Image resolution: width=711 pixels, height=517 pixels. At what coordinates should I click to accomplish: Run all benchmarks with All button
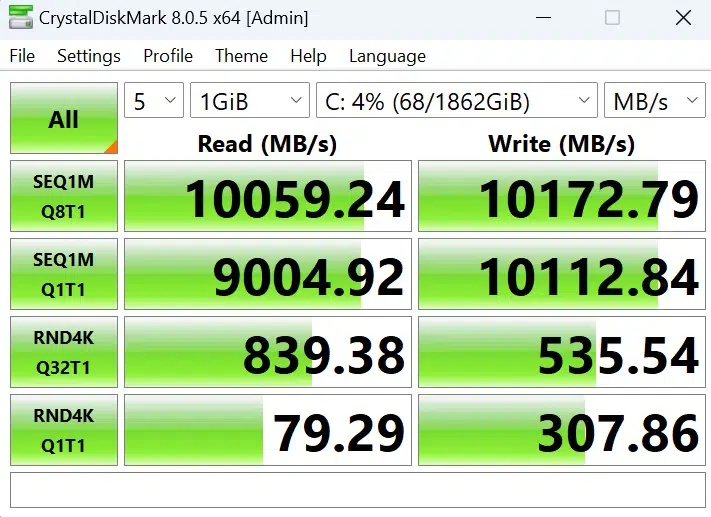[x=64, y=118]
